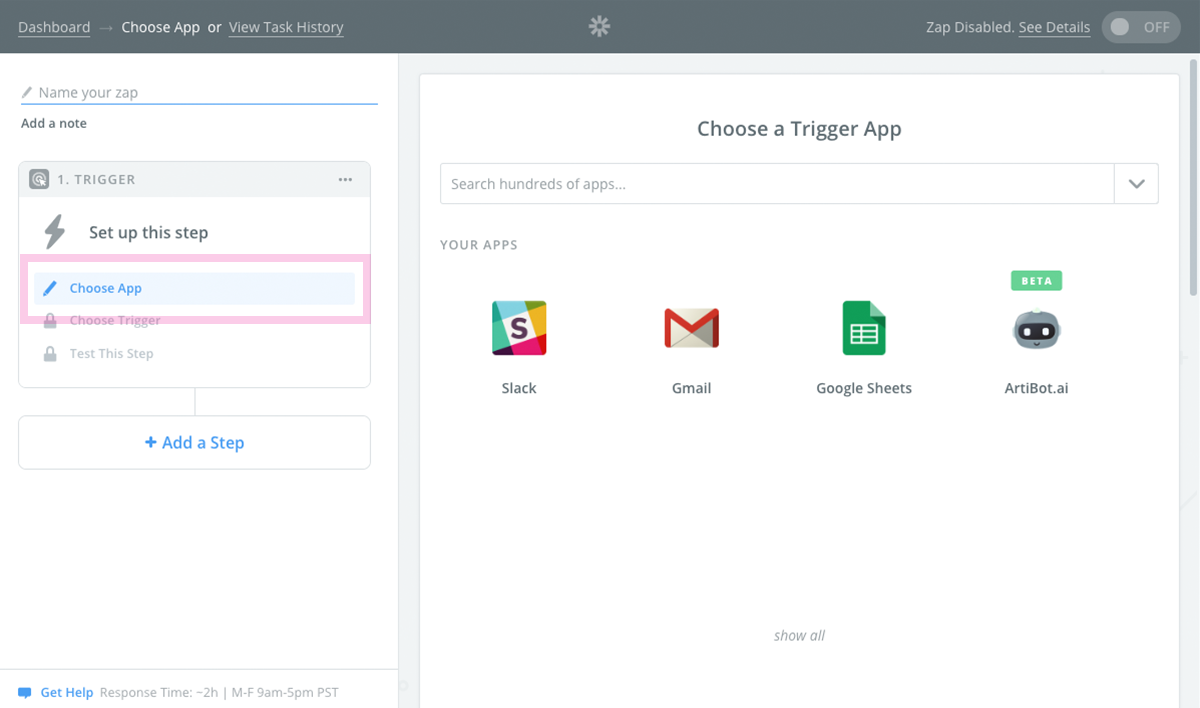Image resolution: width=1200 pixels, height=708 pixels.
Task: Click show all apps link
Action: [x=799, y=635]
